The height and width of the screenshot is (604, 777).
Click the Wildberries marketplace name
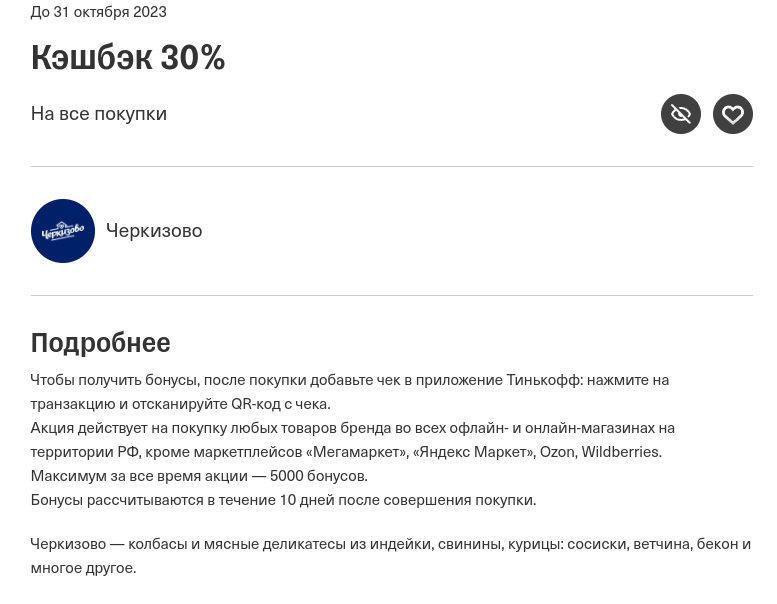(621, 452)
